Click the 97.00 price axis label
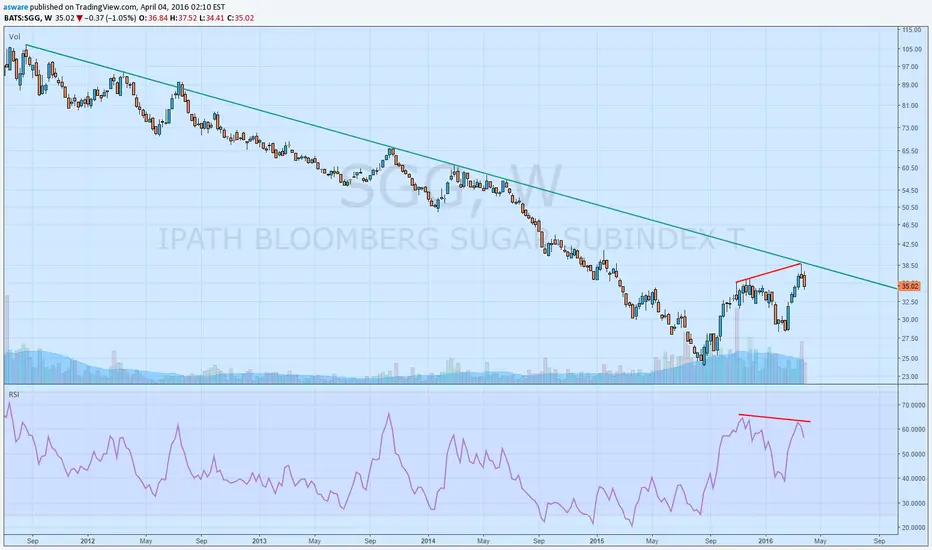 910,67
